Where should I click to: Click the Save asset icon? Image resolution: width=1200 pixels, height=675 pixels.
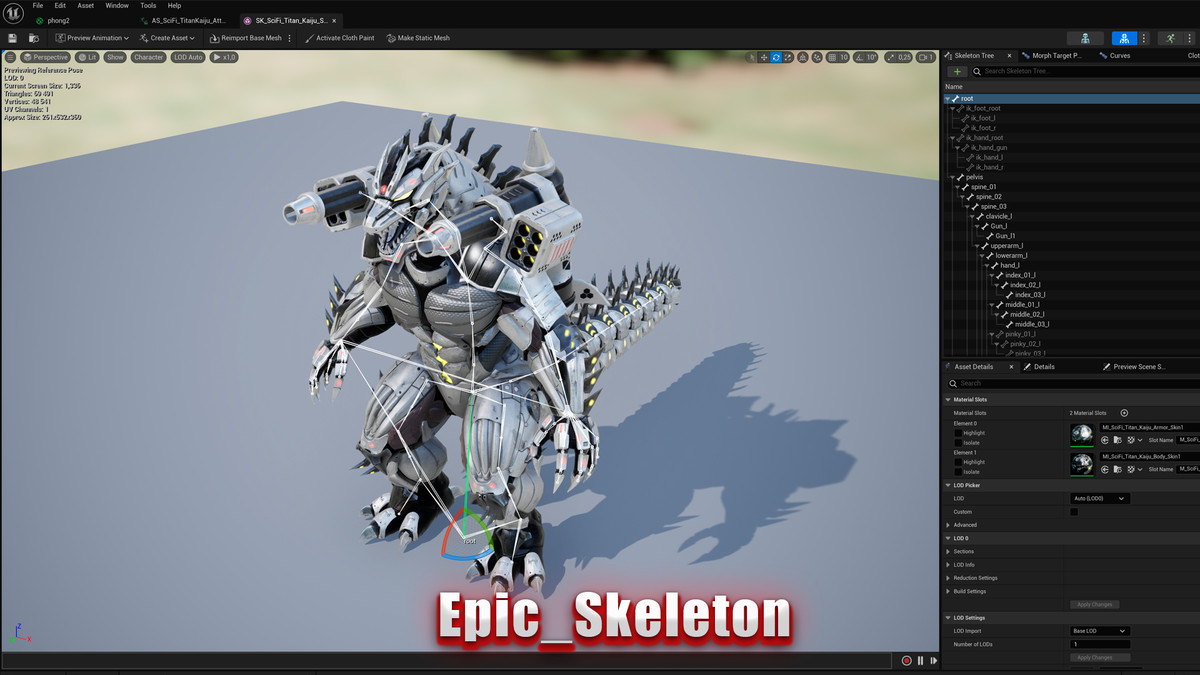point(12,38)
